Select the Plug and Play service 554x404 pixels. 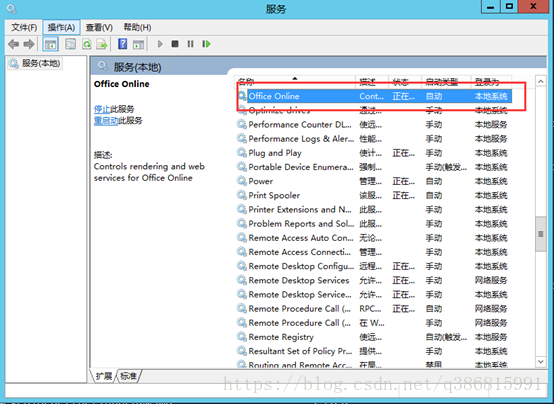375,153
